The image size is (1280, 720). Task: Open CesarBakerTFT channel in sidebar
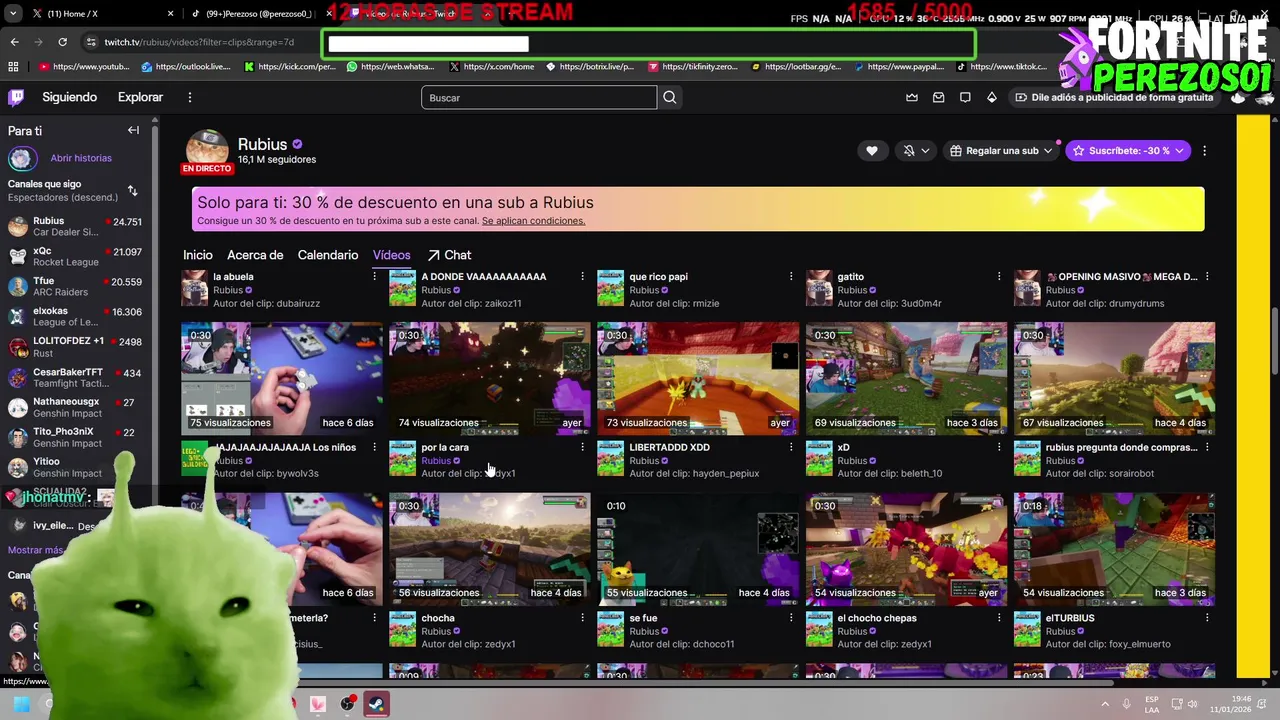[x=75, y=377]
